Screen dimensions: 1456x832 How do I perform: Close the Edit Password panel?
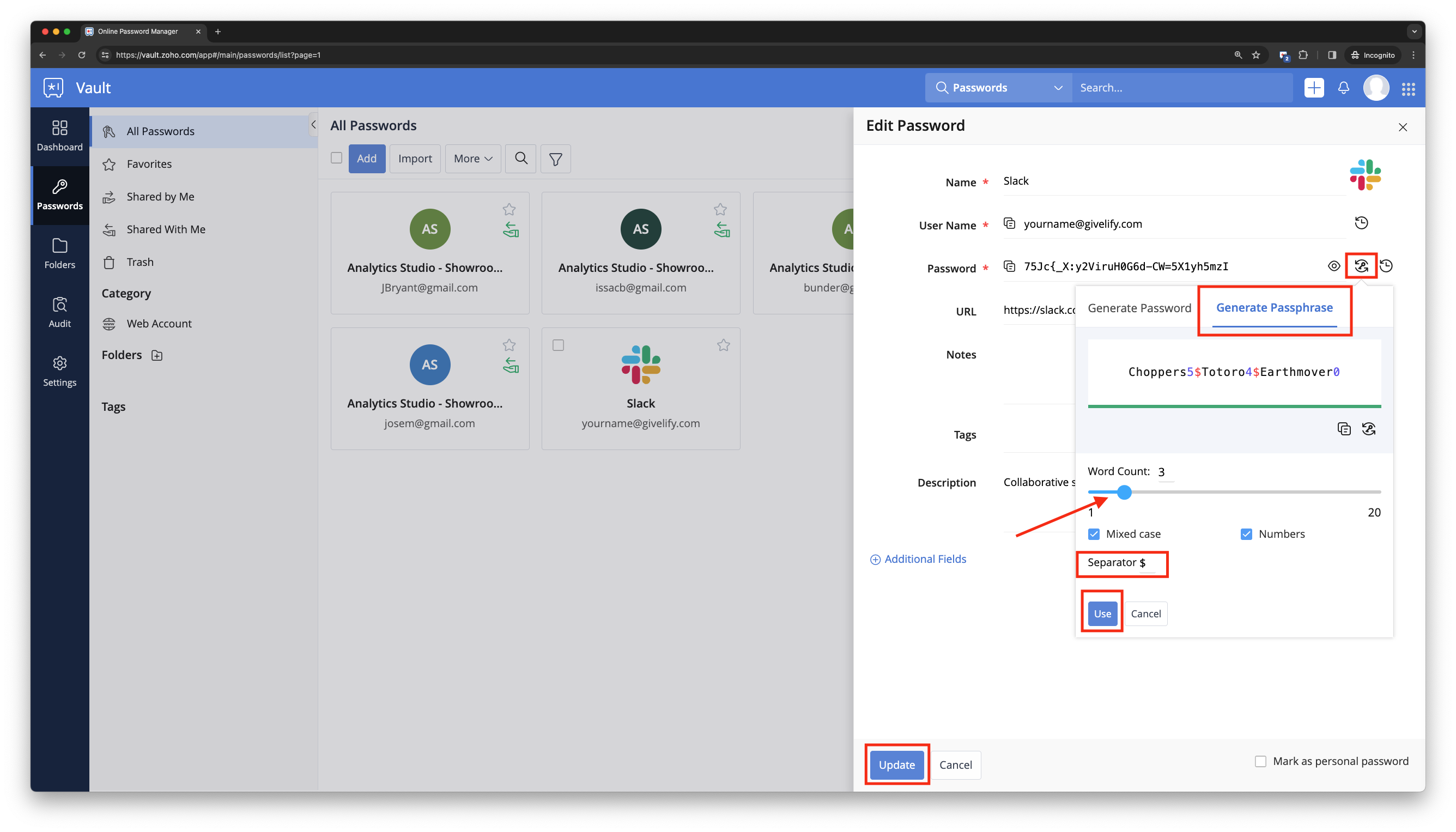tap(1402, 127)
